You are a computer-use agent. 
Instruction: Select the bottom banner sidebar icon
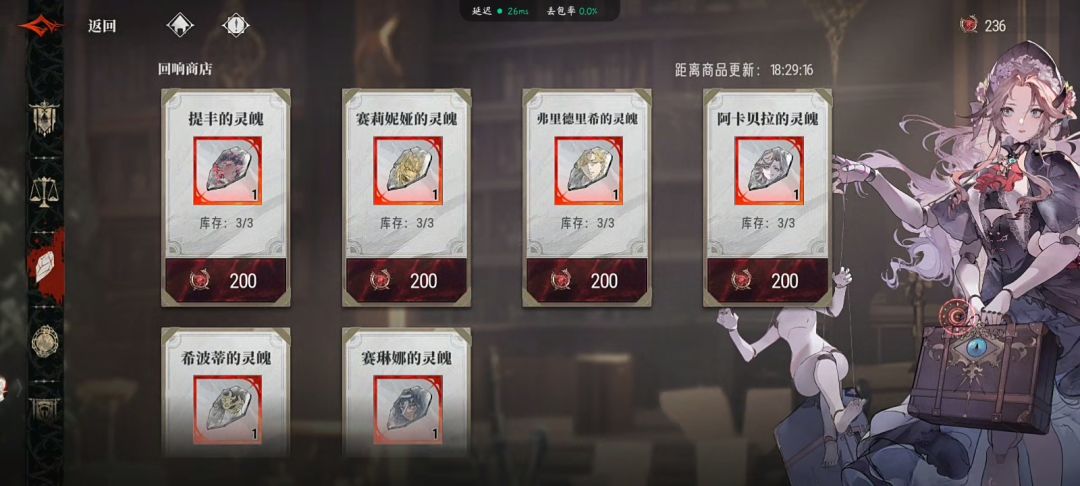(x=45, y=409)
